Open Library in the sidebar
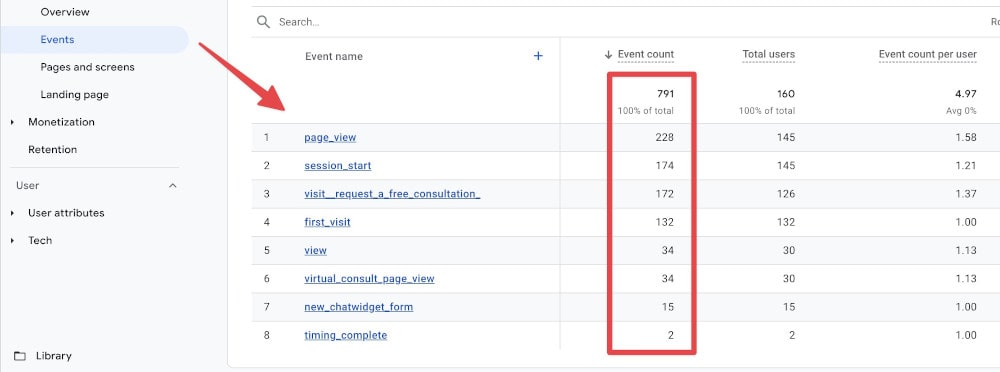 click(54, 356)
